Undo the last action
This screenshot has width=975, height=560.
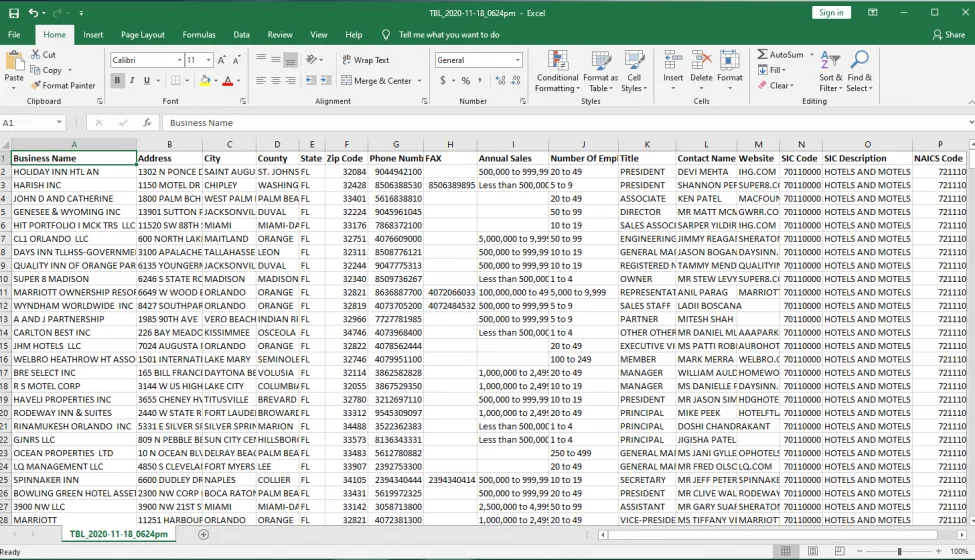tap(33, 12)
